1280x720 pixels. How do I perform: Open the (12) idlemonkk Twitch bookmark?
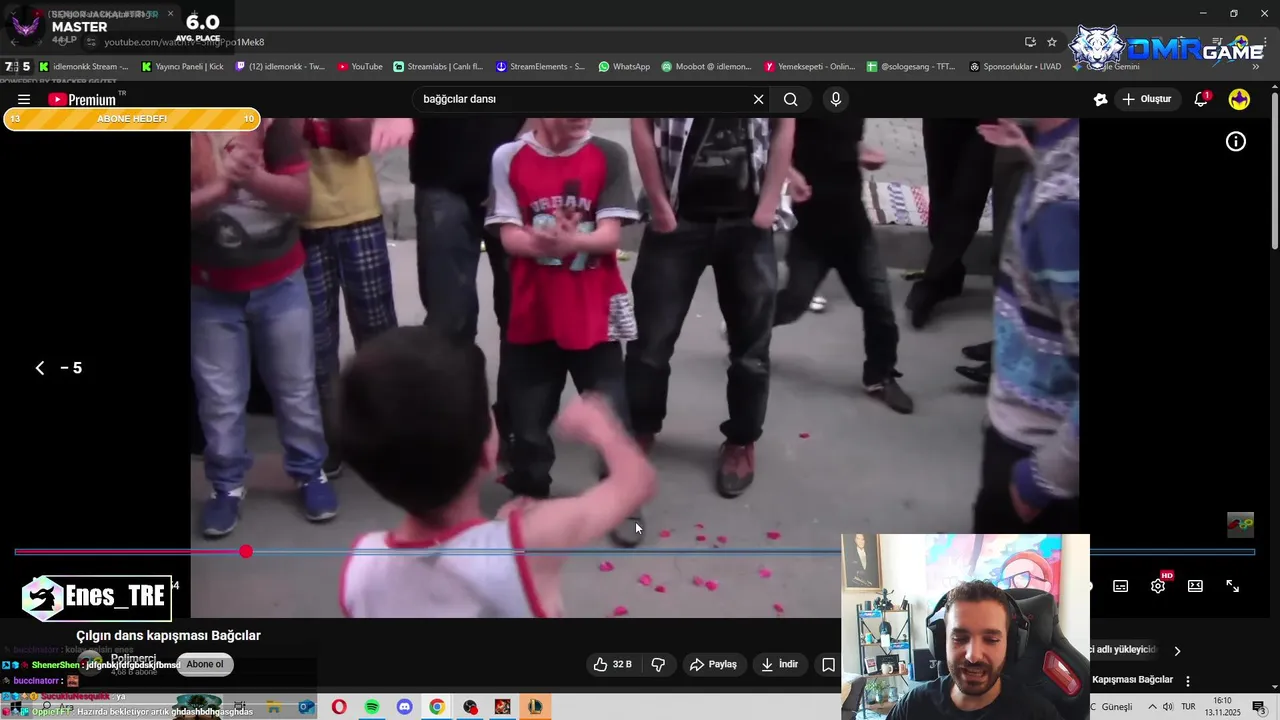coord(280,67)
